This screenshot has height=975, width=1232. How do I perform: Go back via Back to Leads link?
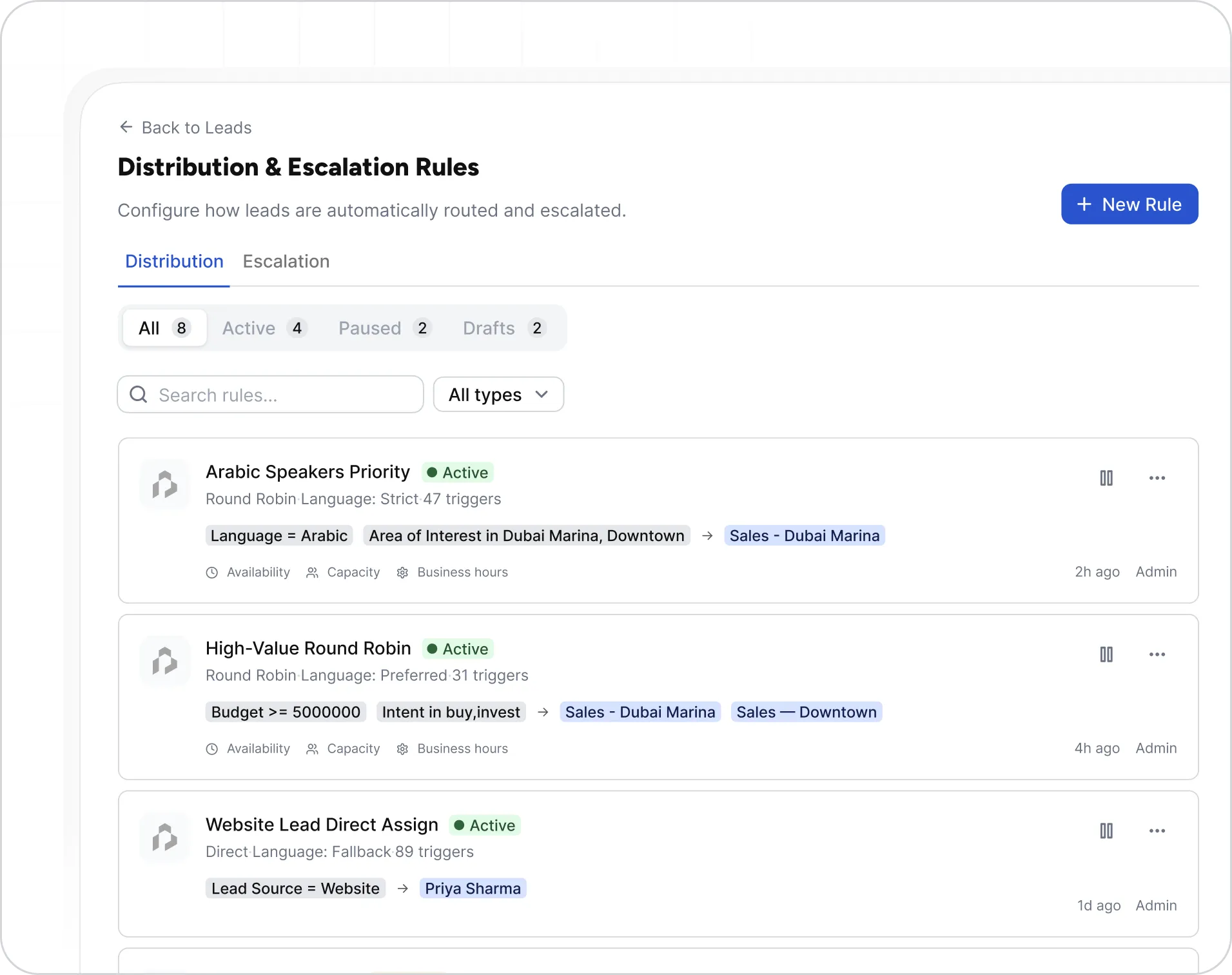click(186, 127)
